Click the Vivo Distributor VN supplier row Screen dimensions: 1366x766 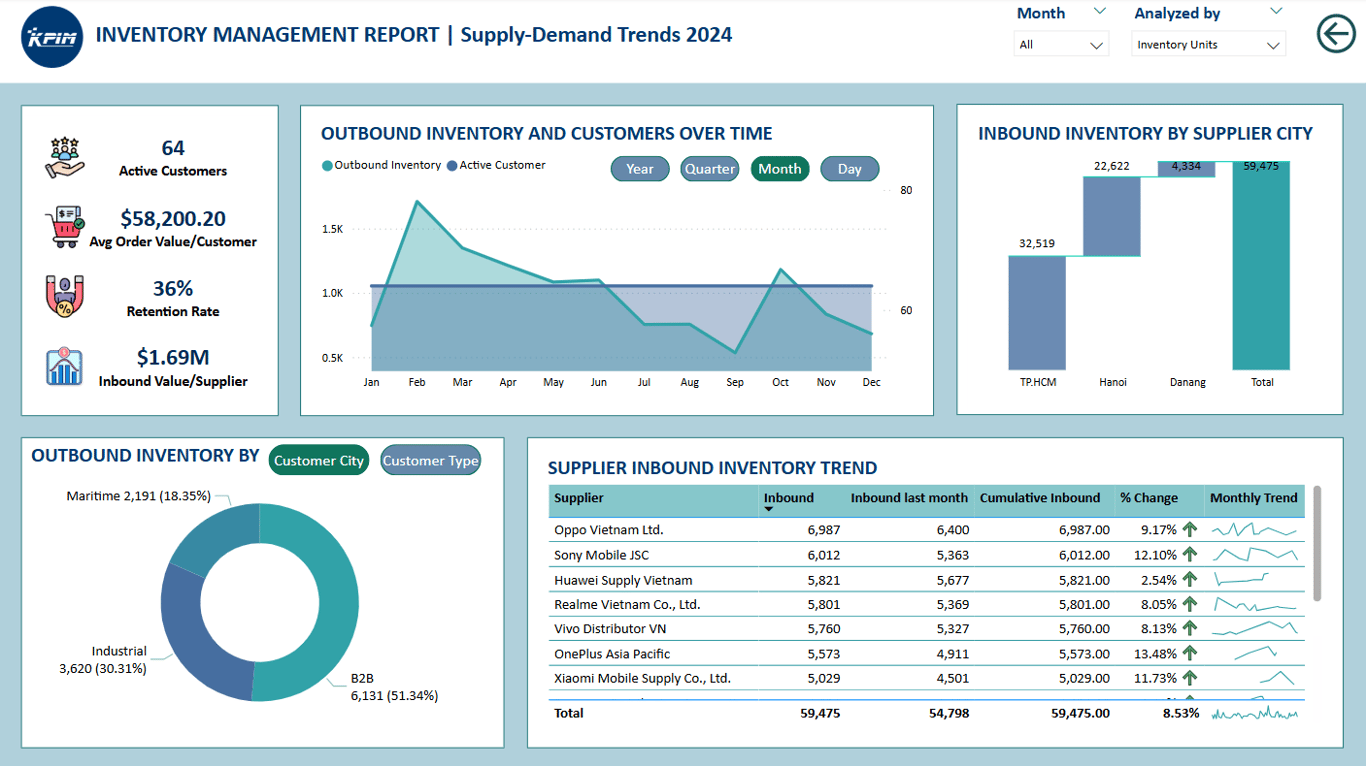(928, 628)
